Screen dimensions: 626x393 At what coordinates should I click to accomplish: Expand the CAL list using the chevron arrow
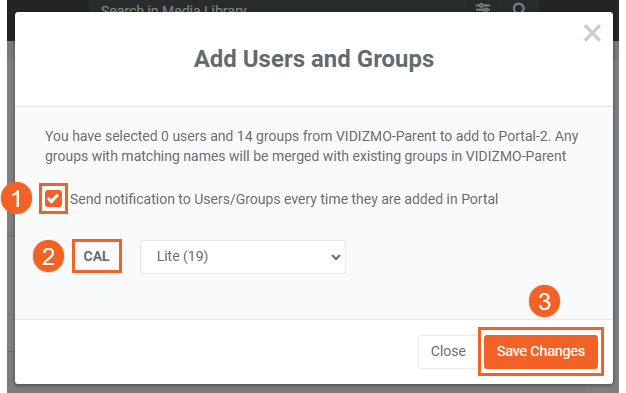point(336,257)
